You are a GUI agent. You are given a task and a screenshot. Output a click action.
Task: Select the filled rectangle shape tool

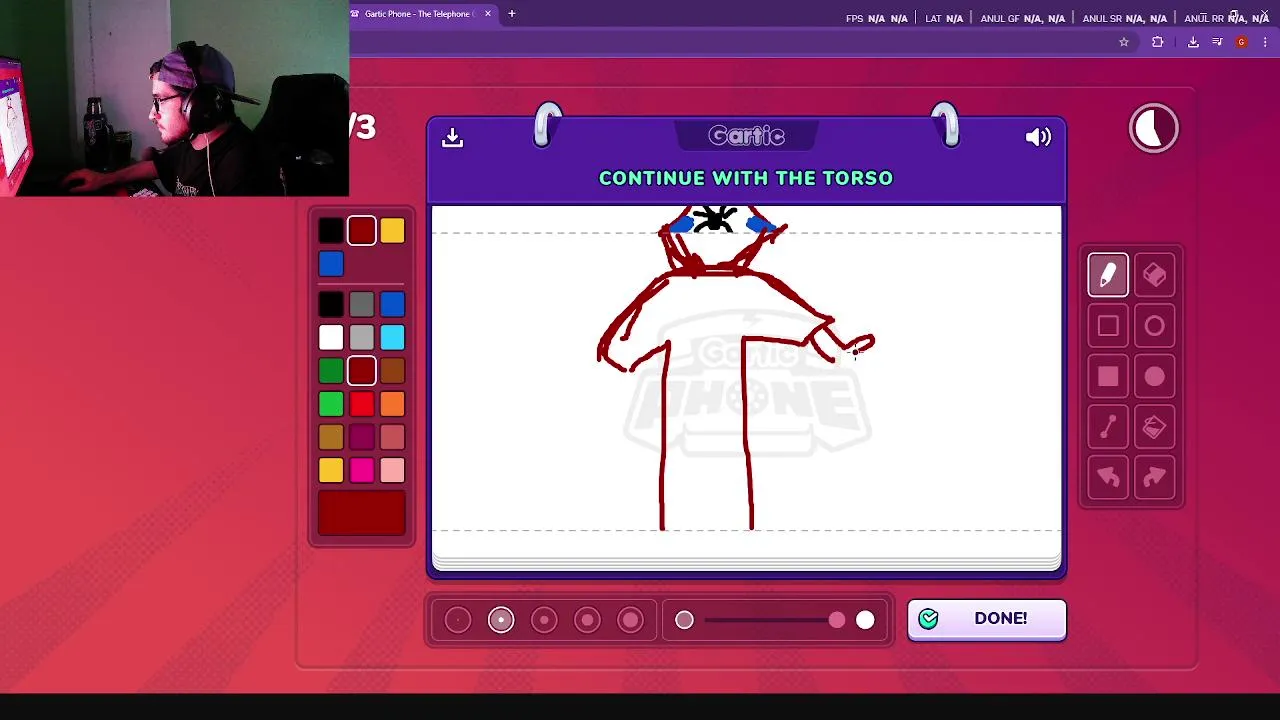click(x=1108, y=377)
